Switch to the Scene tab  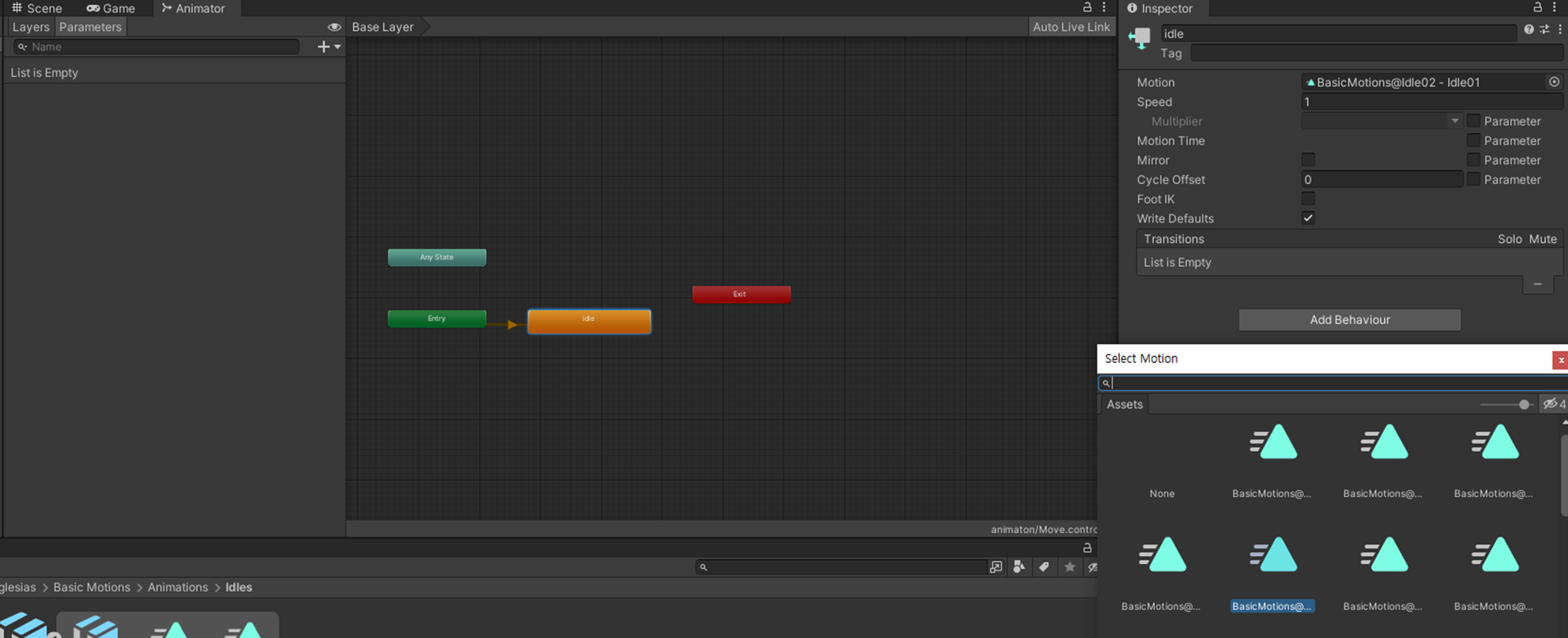click(37, 8)
